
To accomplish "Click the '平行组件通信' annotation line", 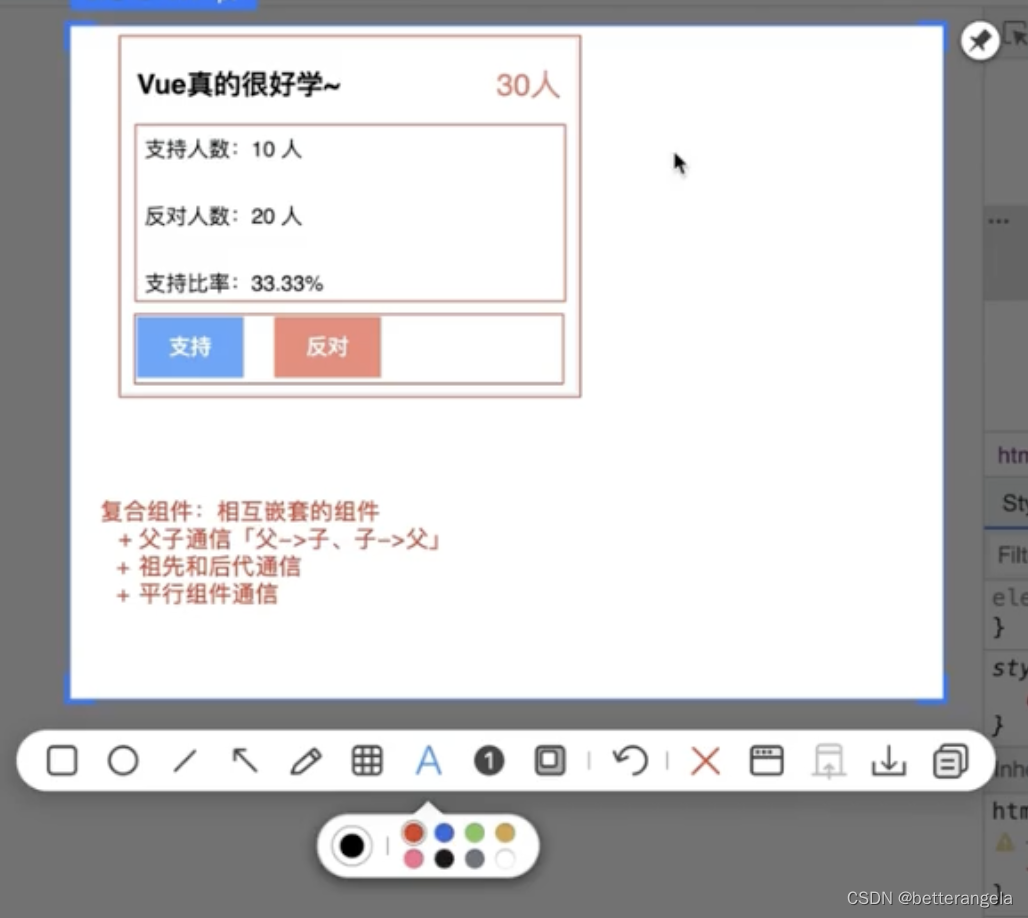I will 197,595.
